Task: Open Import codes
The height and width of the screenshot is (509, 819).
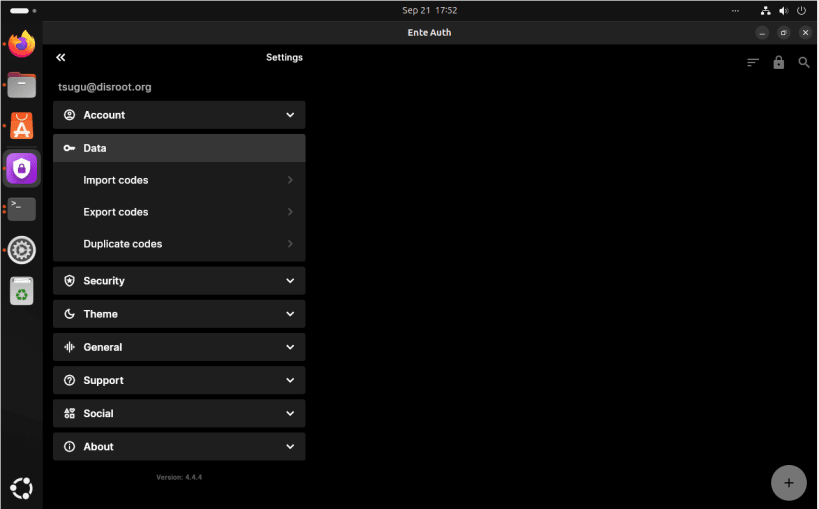Action: point(179,180)
